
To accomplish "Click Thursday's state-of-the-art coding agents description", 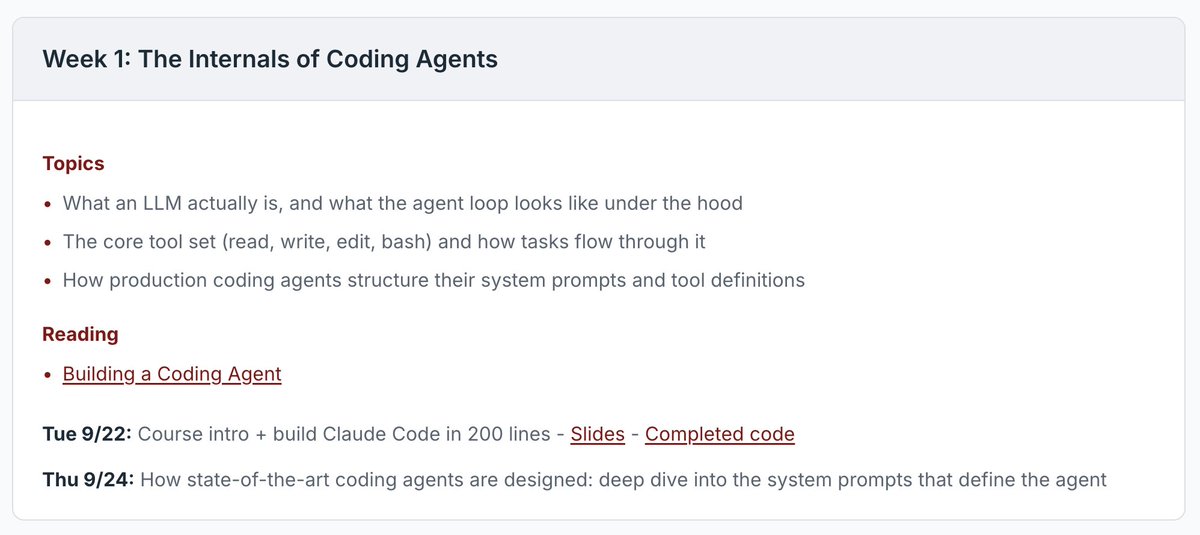I will [x=624, y=480].
